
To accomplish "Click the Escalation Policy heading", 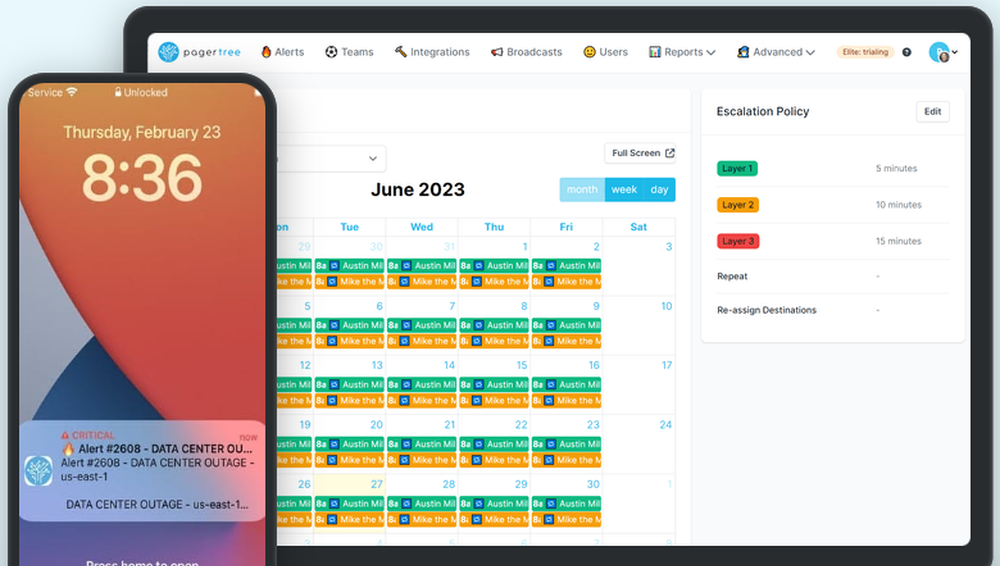I will coord(763,112).
